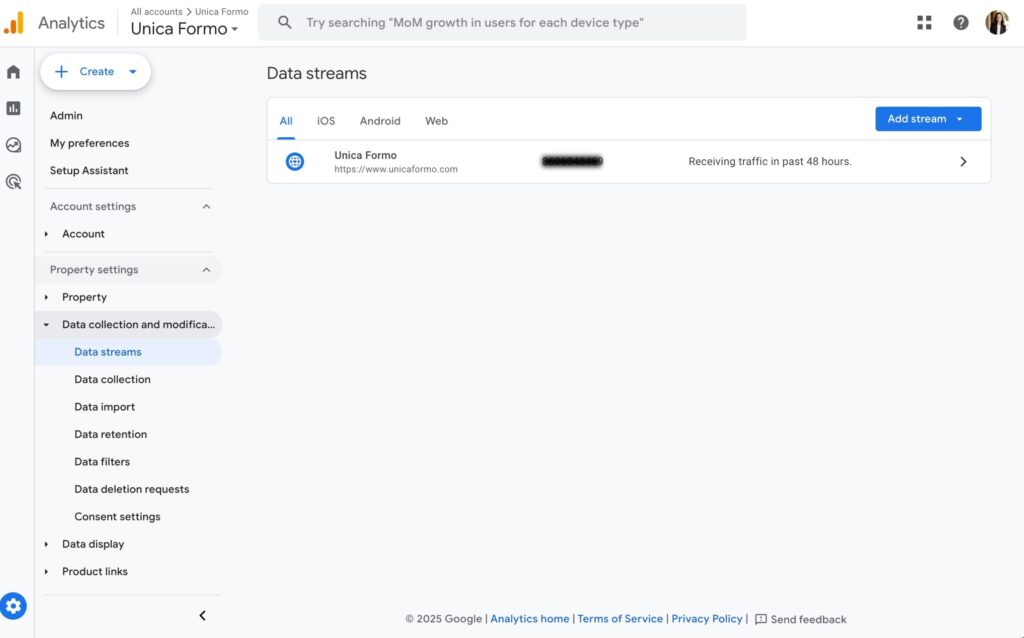Open the Privacy Policy link

click(706, 619)
